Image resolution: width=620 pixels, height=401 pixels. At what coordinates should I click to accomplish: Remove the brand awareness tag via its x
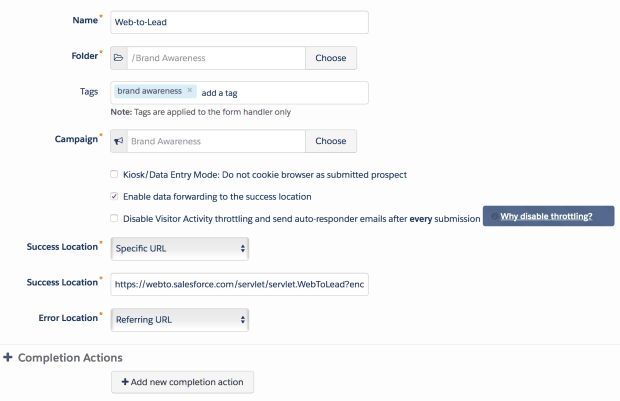[x=190, y=90]
